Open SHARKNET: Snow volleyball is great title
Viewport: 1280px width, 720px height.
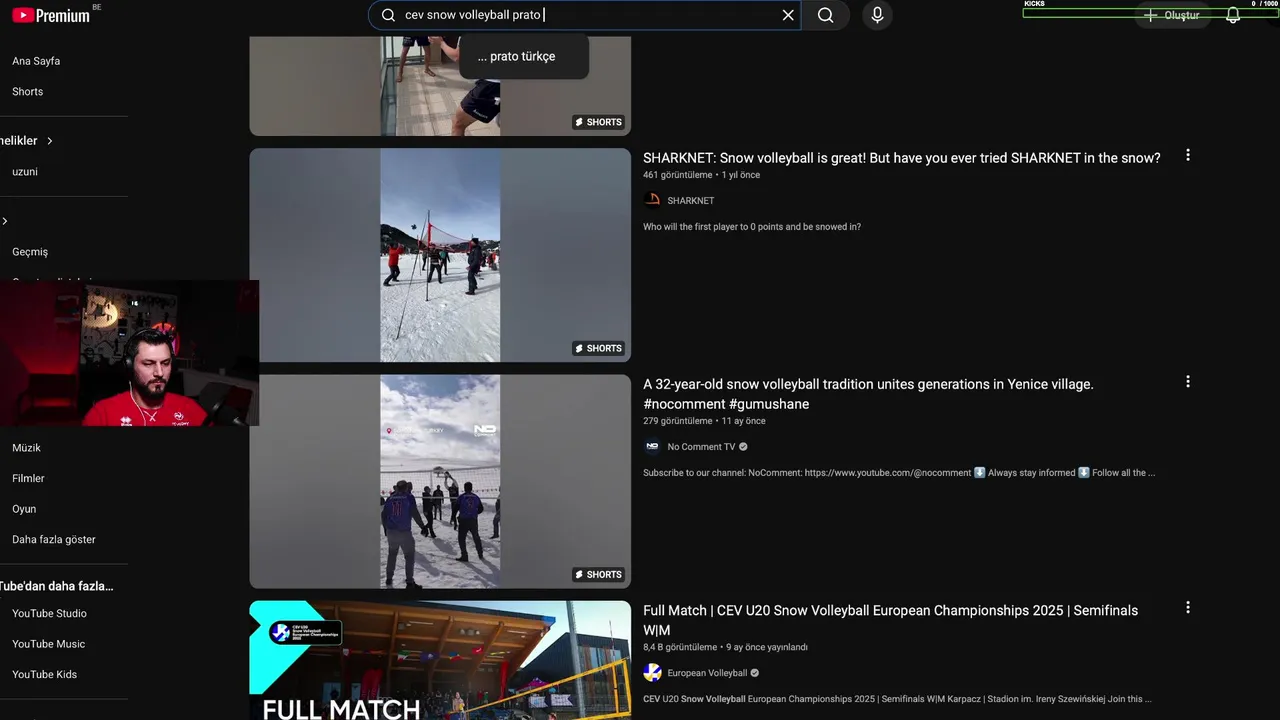902,158
